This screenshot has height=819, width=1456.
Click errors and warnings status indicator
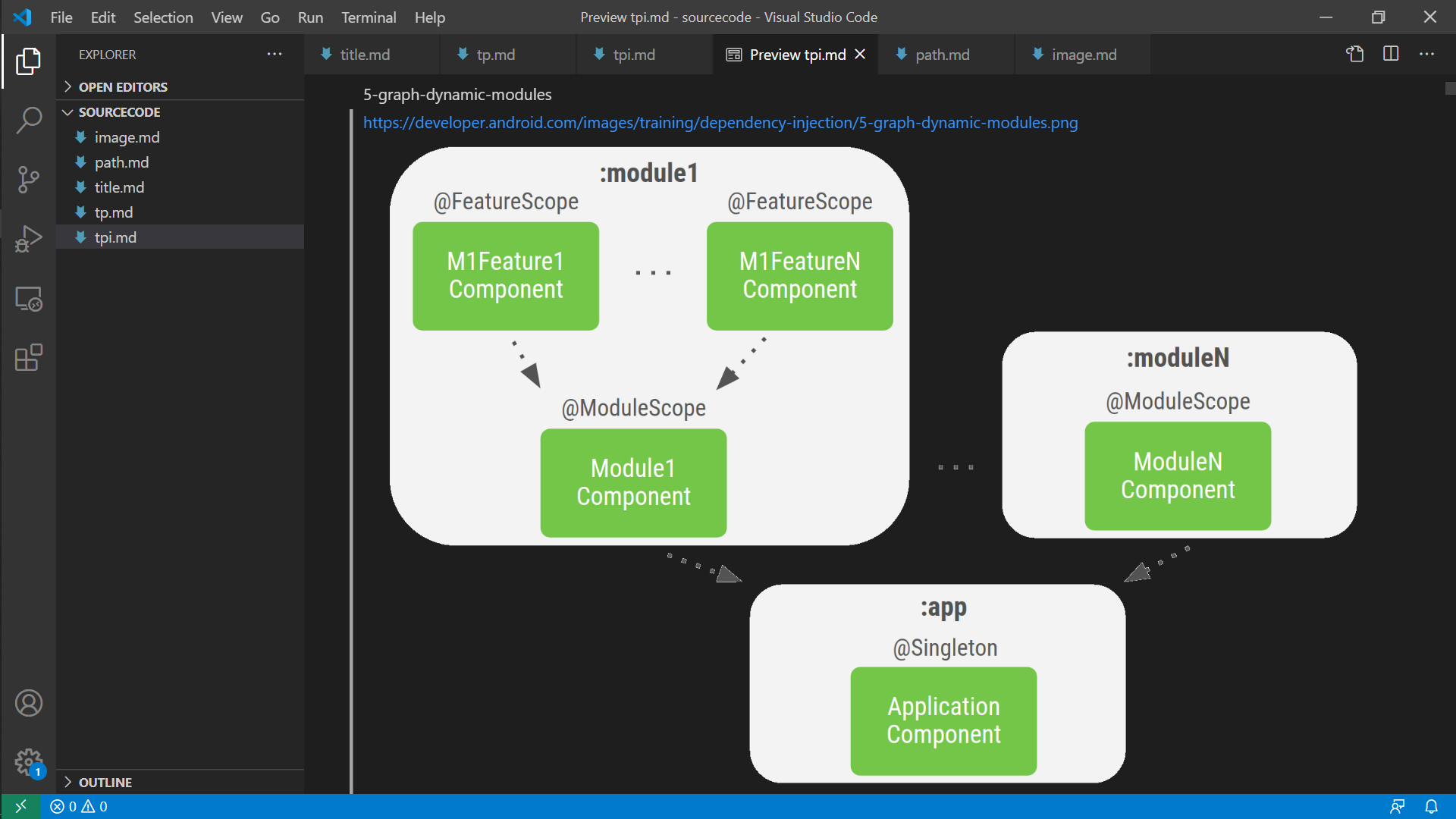pyautogui.click(x=79, y=806)
